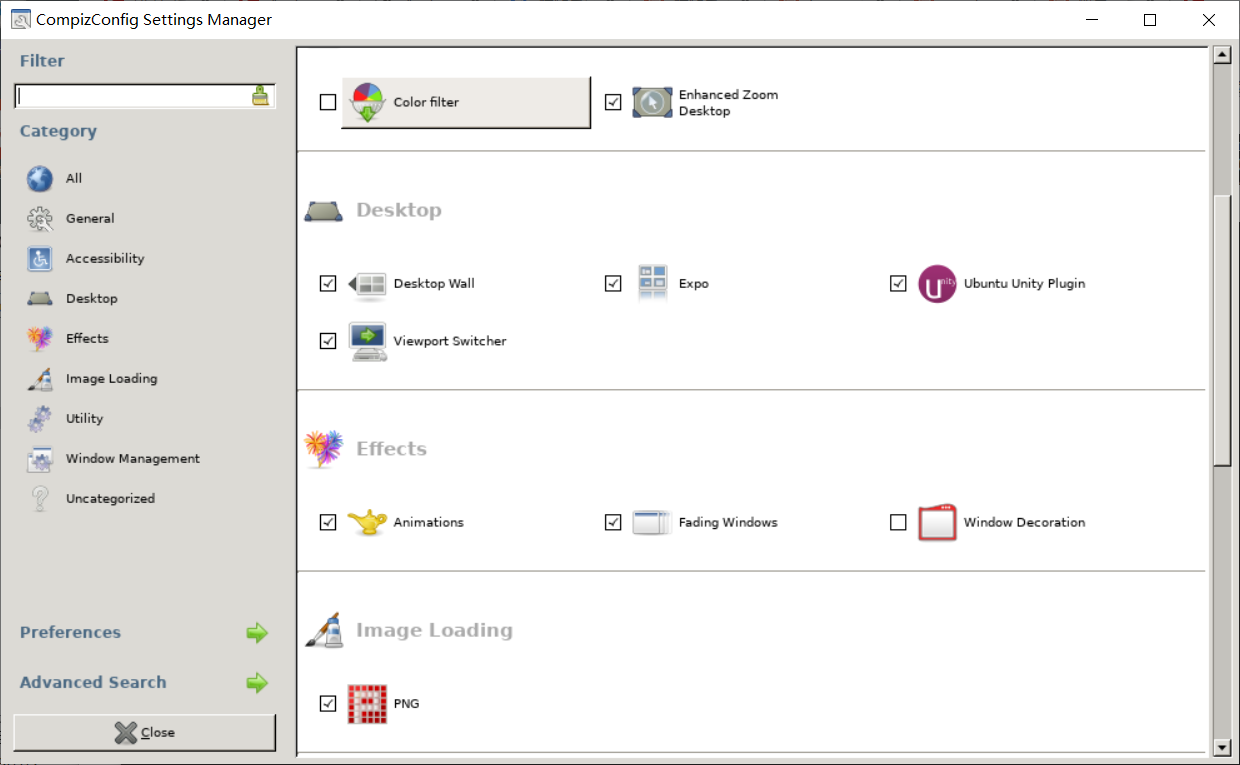The height and width of the screenshot is (765, 1240).
Task: Open the Enhanced Zoom Desktop icon
Action: pyautogui.click(x=652, y=102)
